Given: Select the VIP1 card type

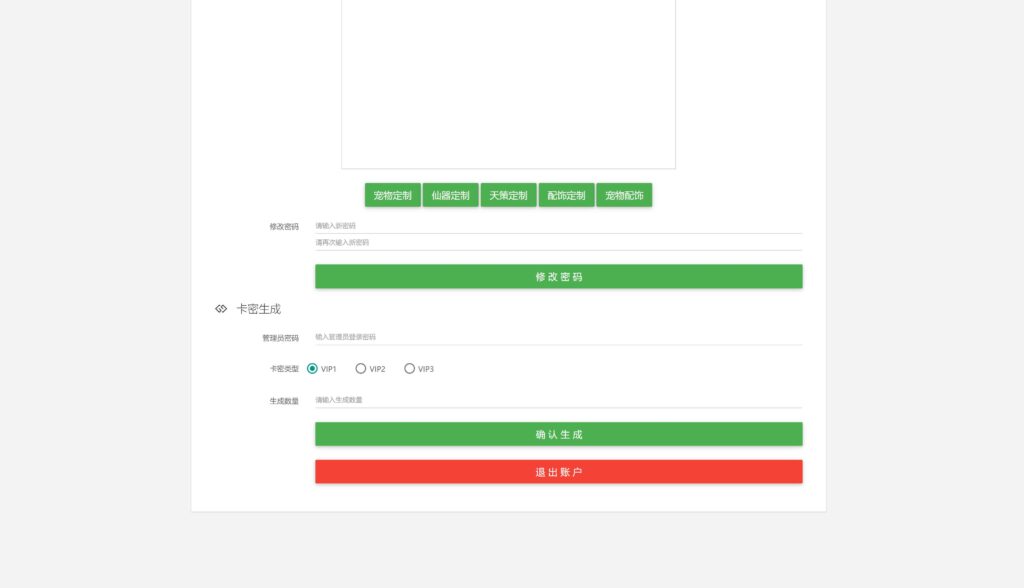Looking at the screenshot, I should click(x=311, y=368).
